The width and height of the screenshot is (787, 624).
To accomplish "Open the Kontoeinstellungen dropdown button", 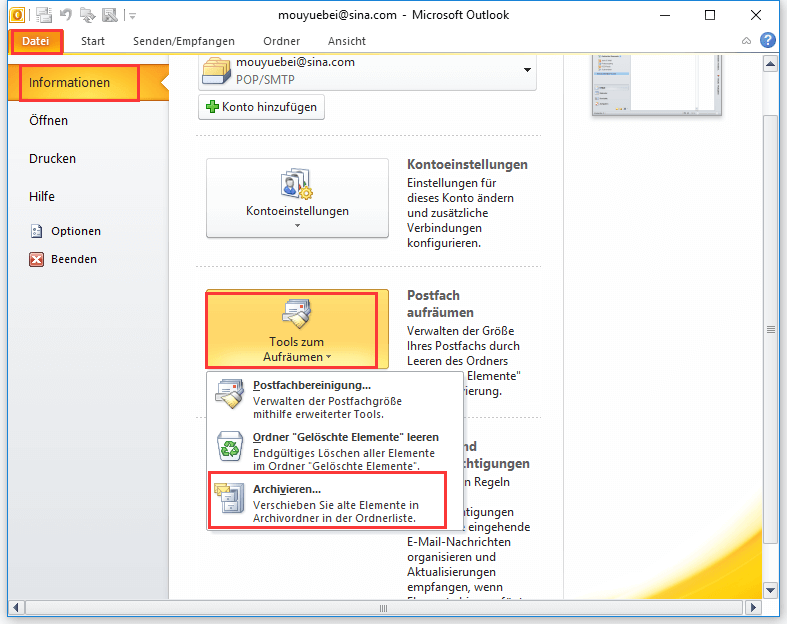I will [297, 198].
